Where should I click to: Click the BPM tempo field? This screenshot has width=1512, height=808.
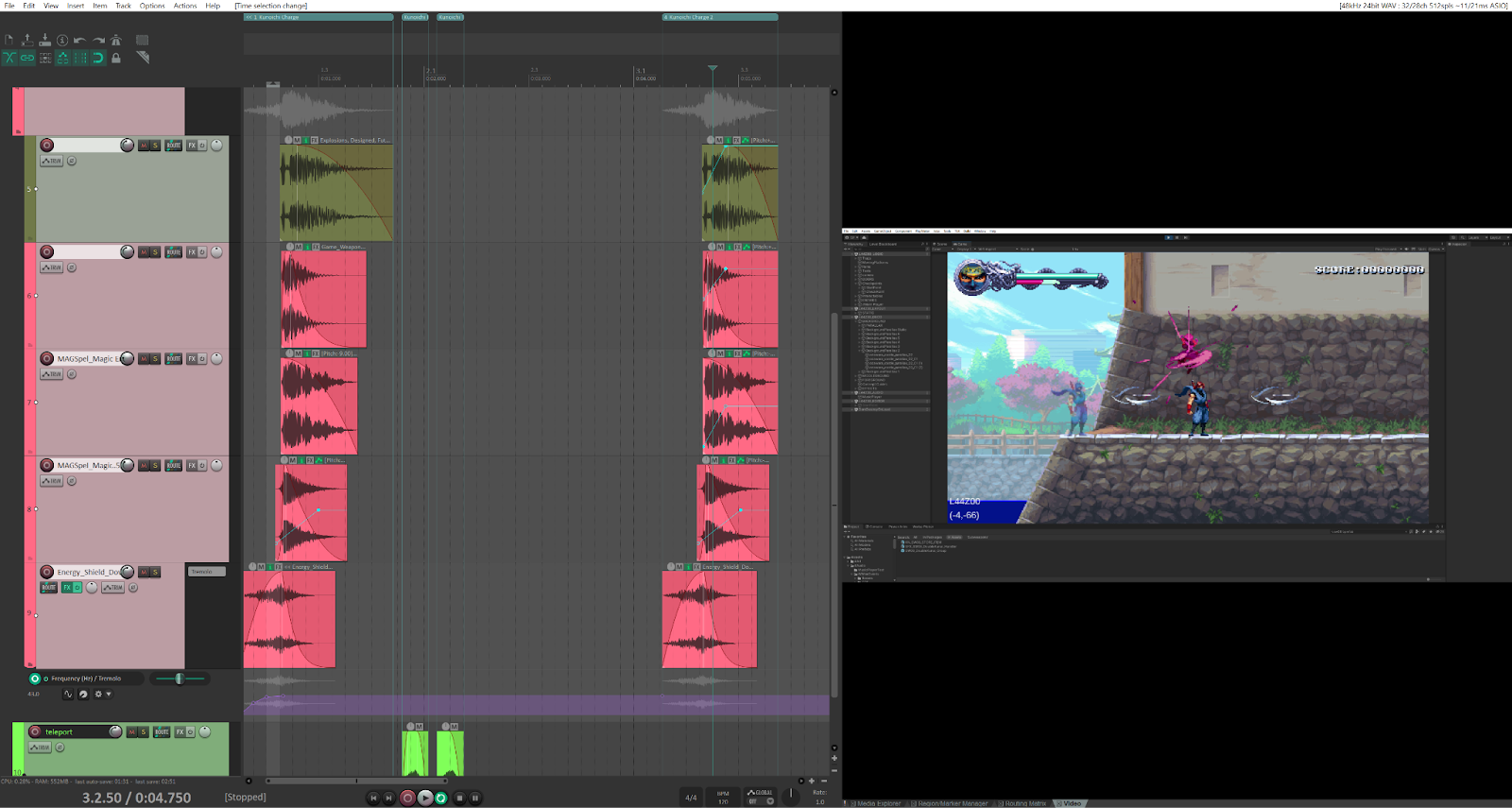coord(723,798)
